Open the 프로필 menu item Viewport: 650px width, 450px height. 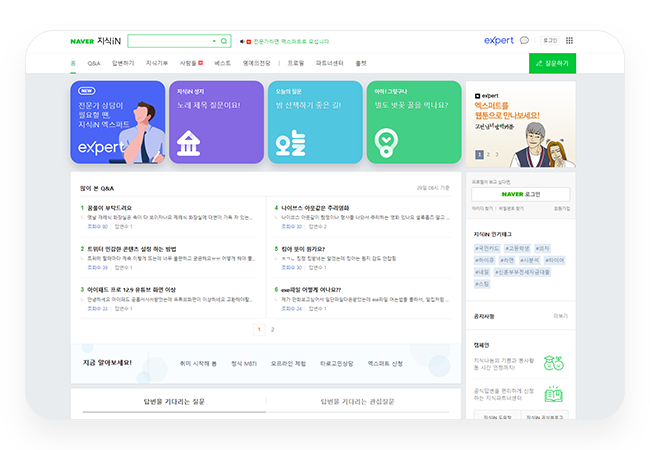pos(296,63)
